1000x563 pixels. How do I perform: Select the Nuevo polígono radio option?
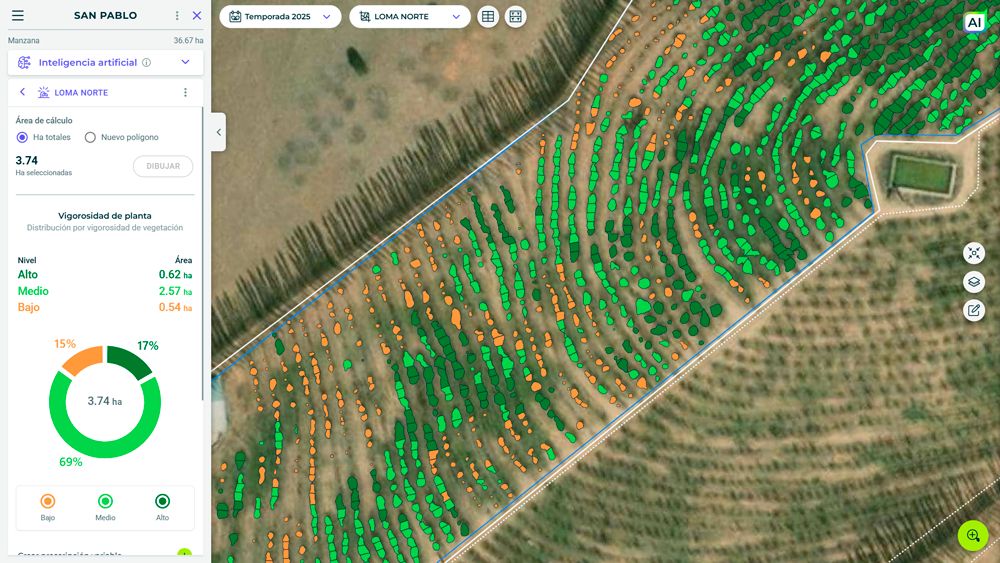[90, 137]
